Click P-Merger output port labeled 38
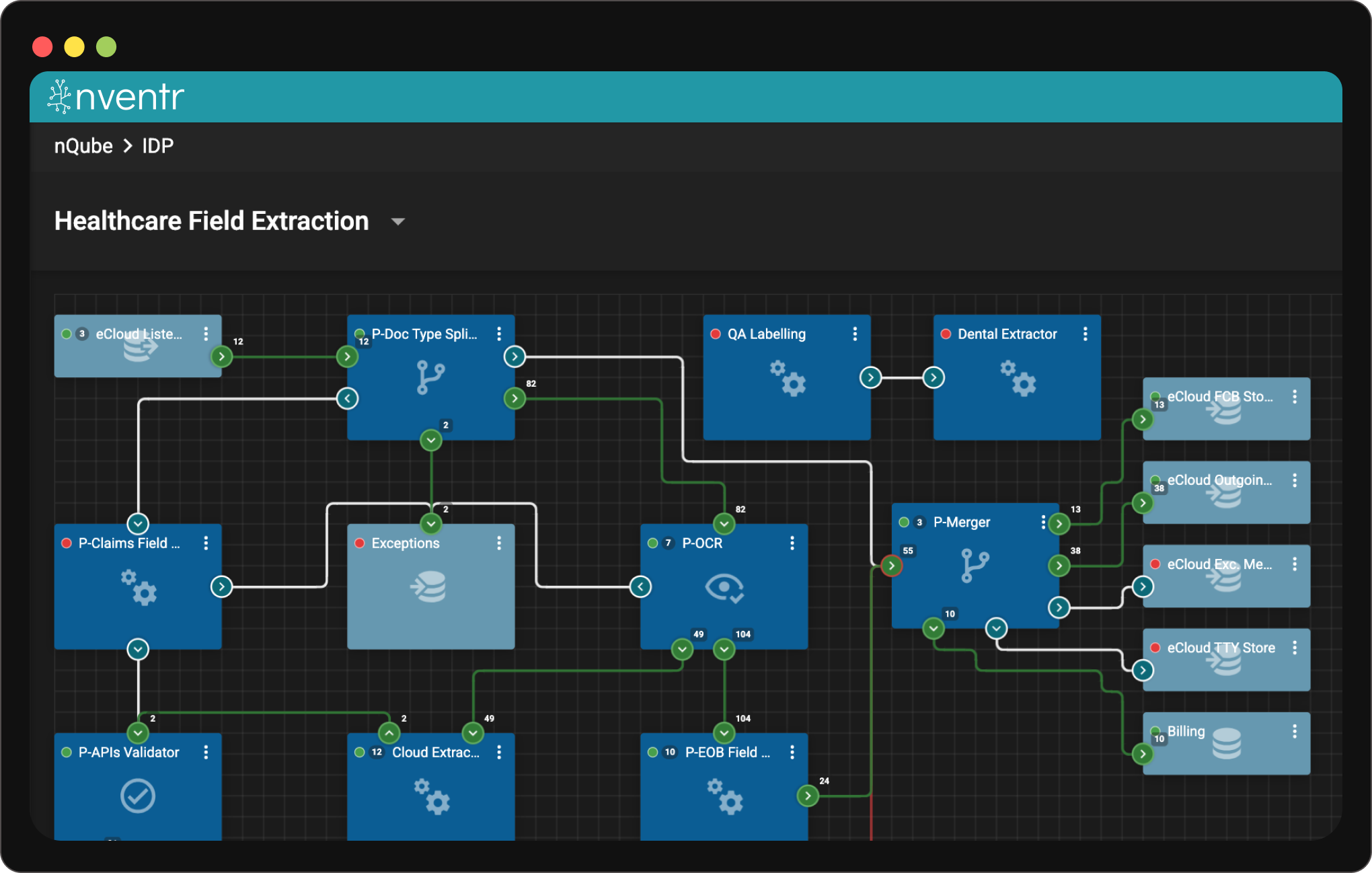1372x873 pixels. tap(1059, 566)
